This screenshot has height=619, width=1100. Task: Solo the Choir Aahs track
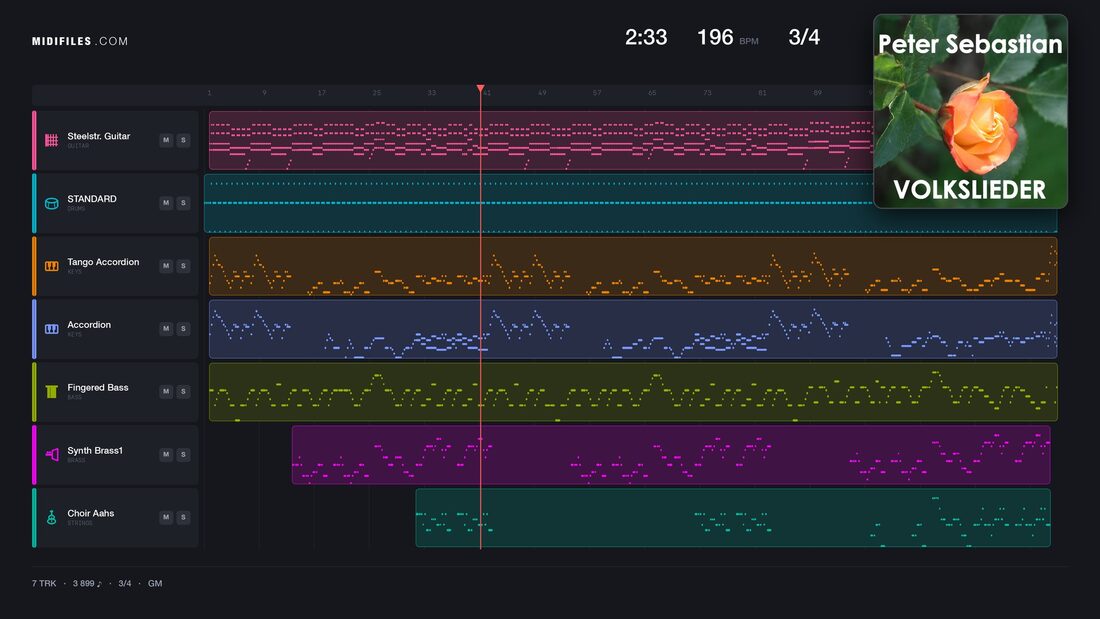click(183, 517)
